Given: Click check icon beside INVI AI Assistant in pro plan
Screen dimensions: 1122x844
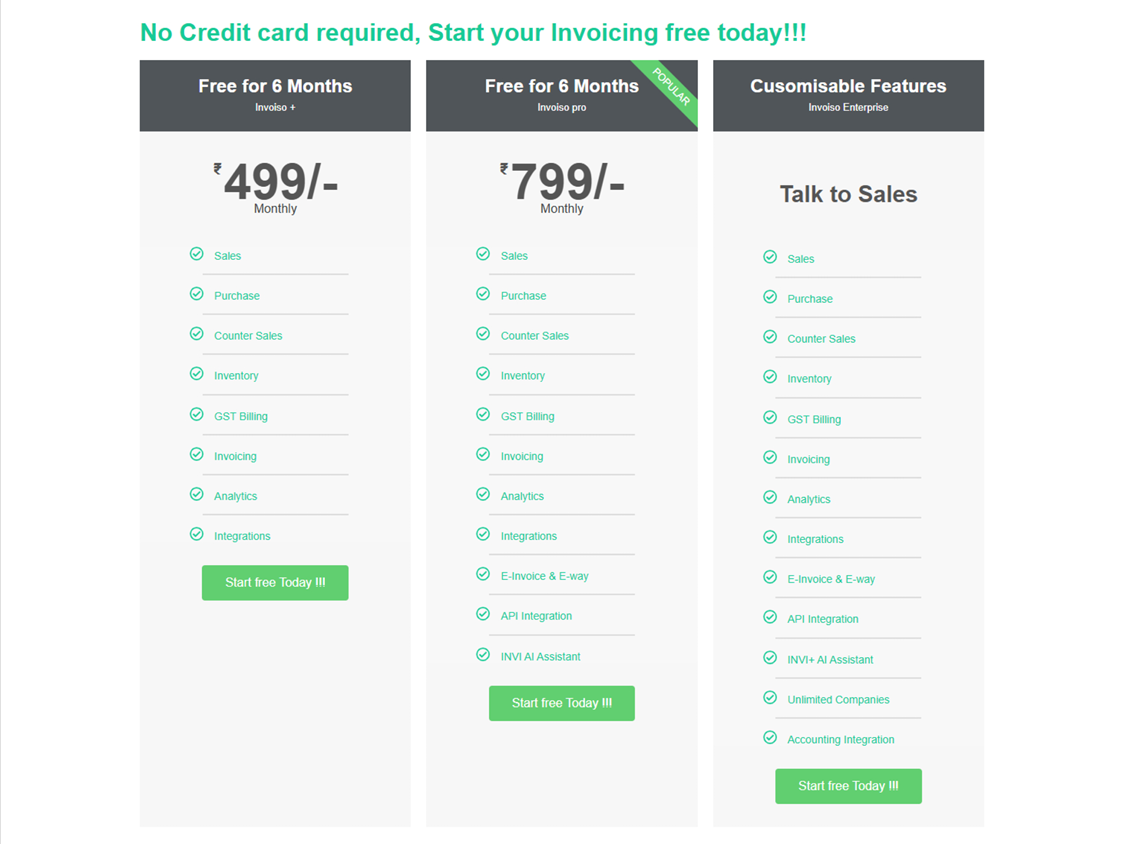Looking at the screenshot, I should click(x=483, y=655).
